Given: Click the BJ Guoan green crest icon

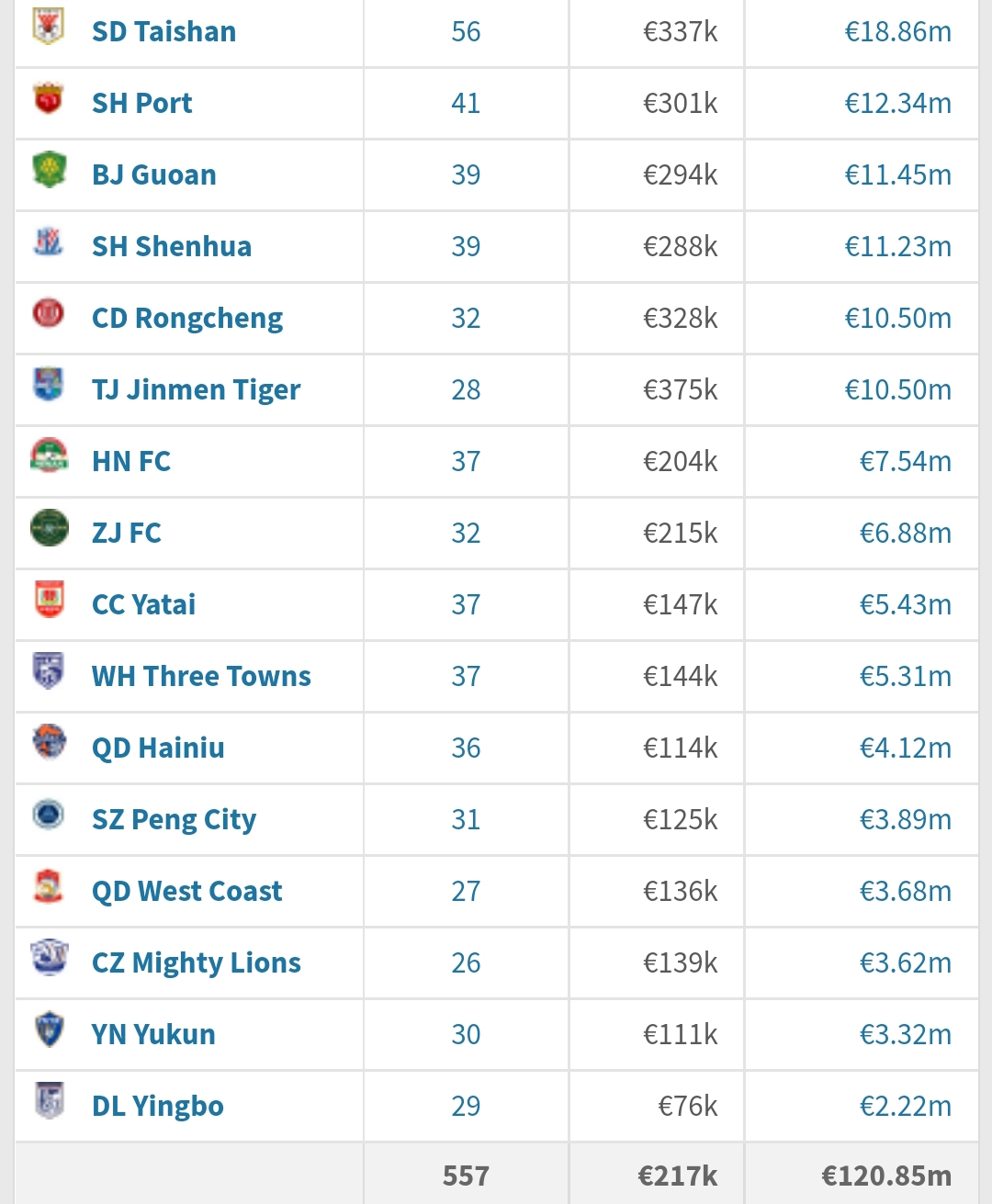Looking at the screenshot, I should click(x=49, y=170).
